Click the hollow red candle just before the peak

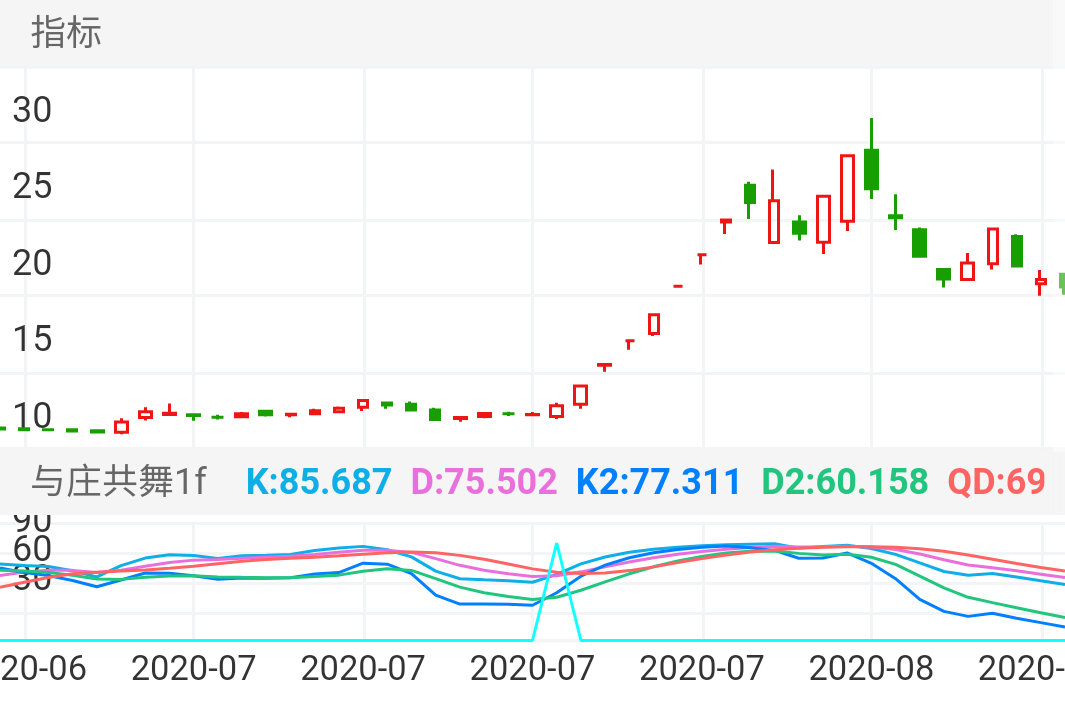(x=847, y=188)
